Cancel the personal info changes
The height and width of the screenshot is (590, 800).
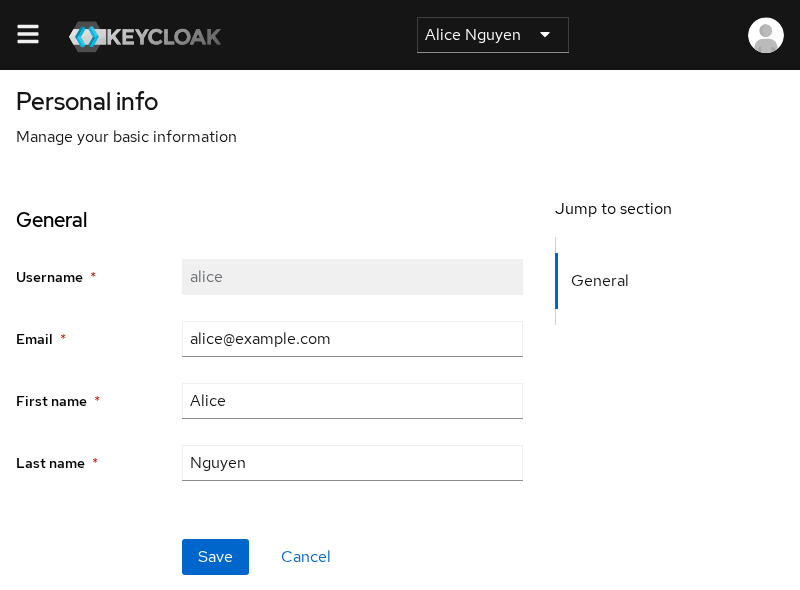point(306,557)
